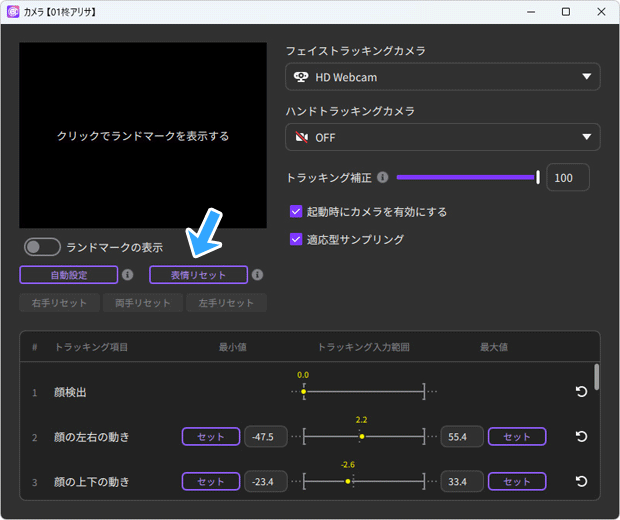Click the 表情リセット button

pos(198,275)
